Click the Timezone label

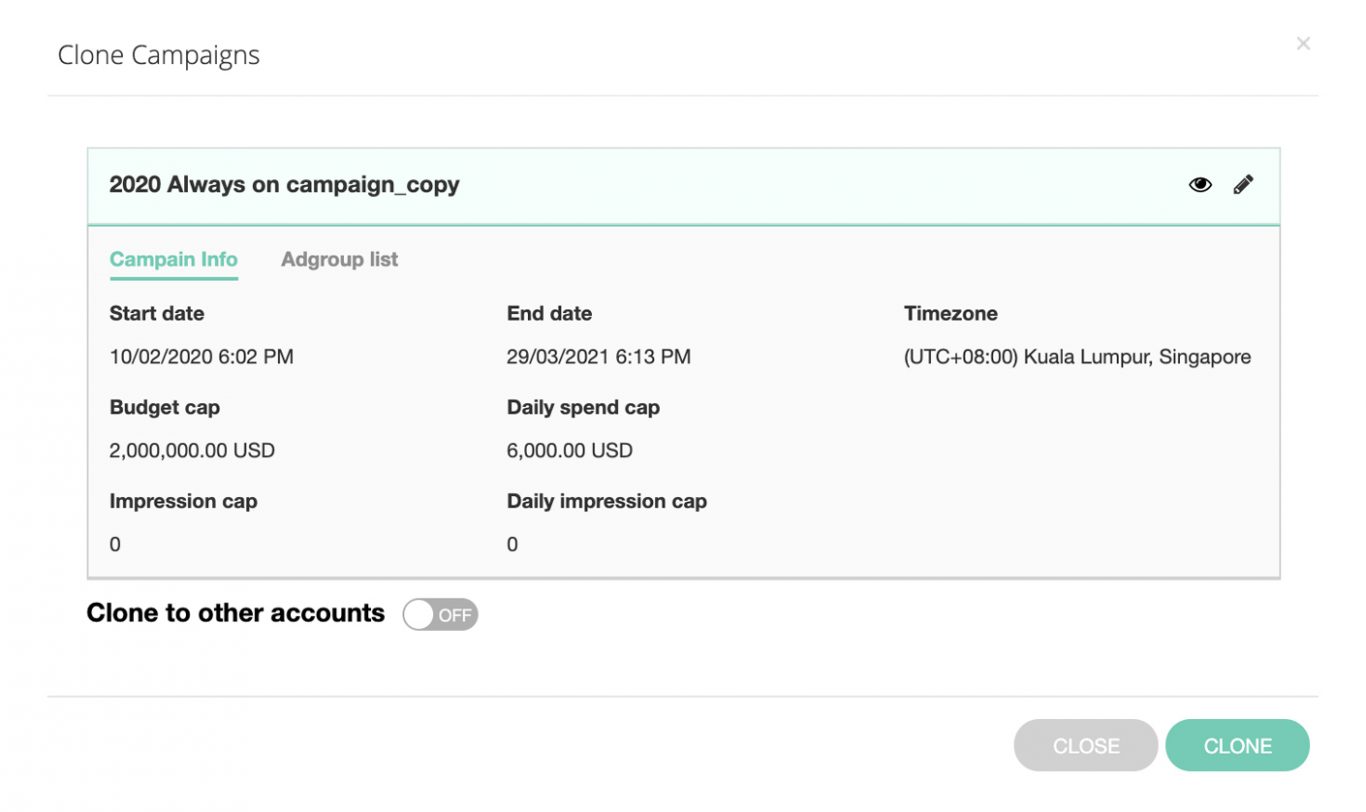pyautogui.click(x=951, y=313)
